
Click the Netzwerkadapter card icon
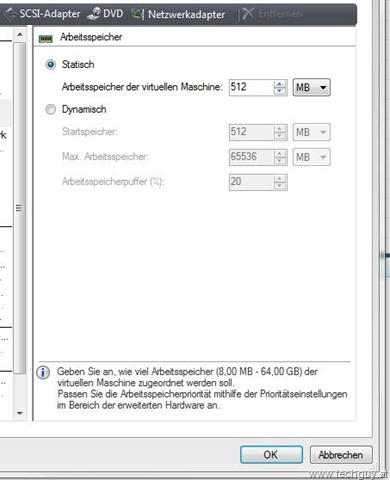click(138, 14)
